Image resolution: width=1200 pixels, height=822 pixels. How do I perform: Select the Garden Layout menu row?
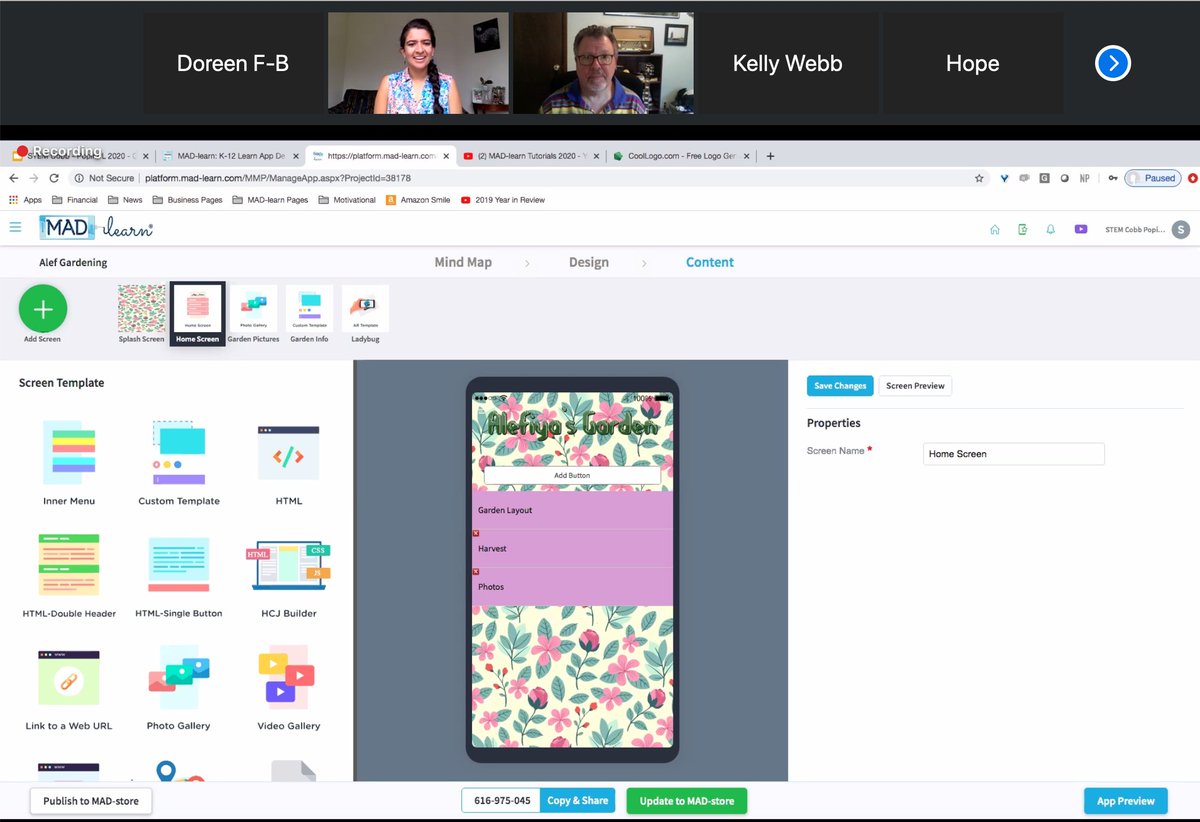[x=572, y=510]
